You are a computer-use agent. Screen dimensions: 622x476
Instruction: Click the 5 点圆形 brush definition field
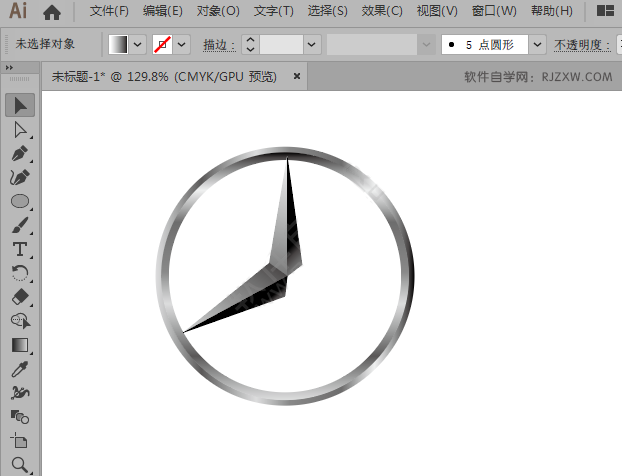(x=485, y=44)
